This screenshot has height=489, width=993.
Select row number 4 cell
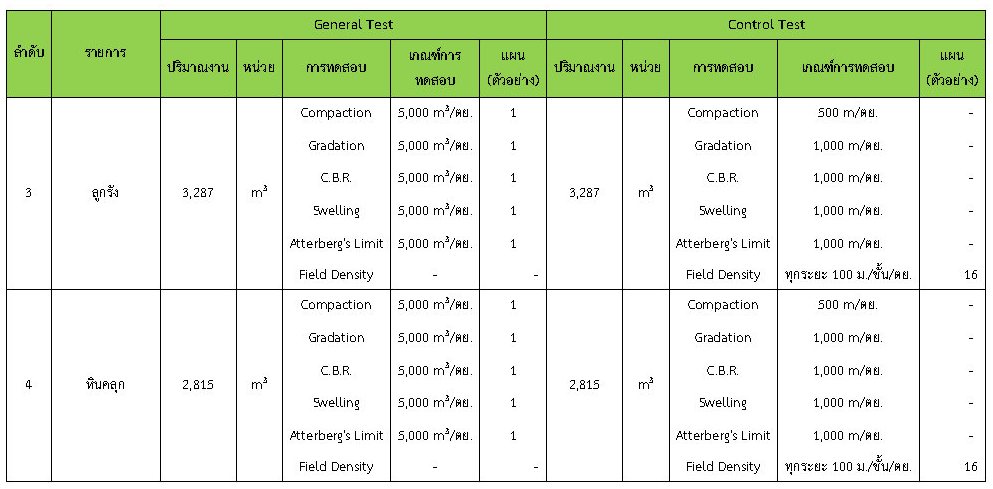[x=28, y=385]
